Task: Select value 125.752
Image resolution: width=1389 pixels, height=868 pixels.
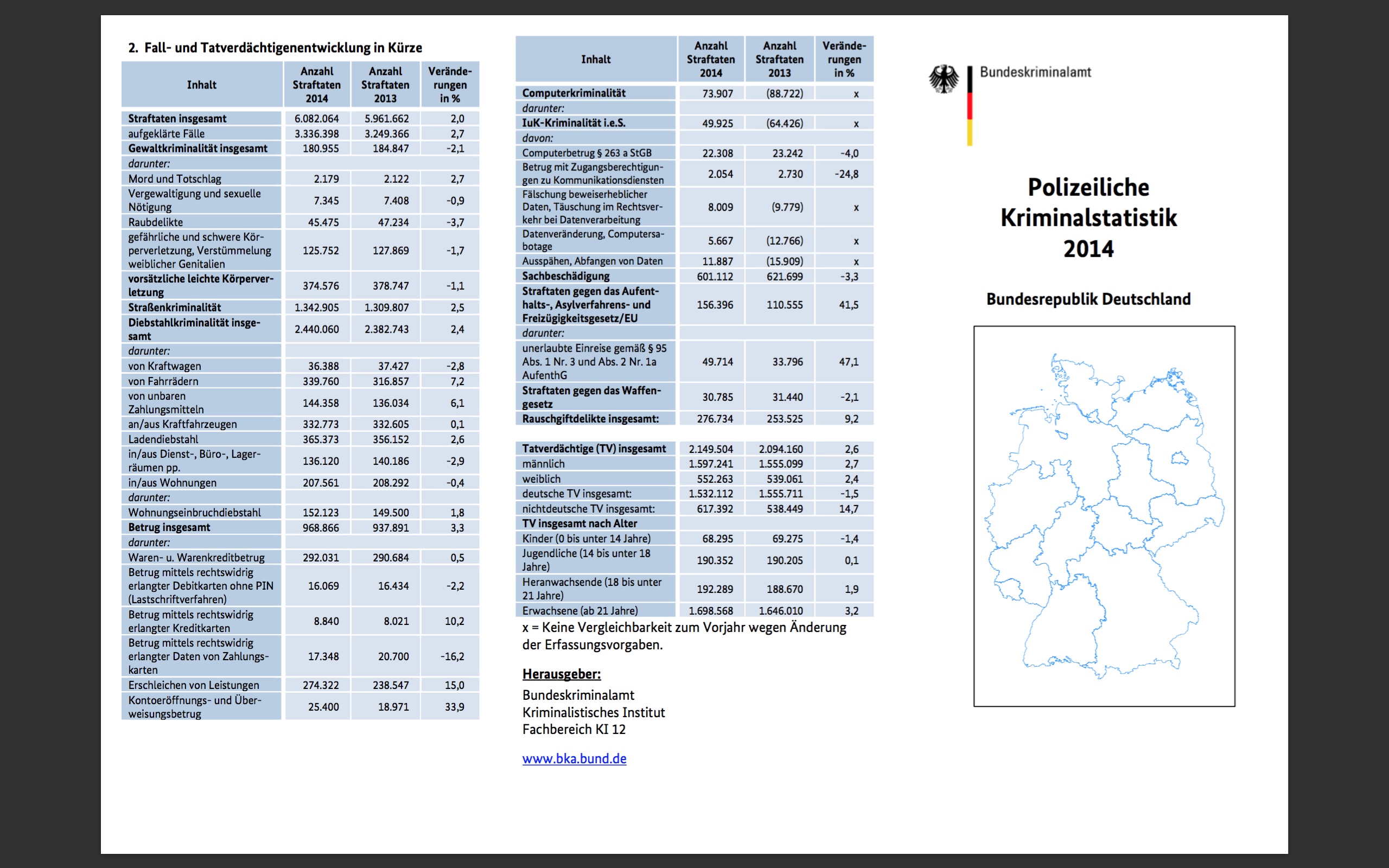Action: click(321, 250)
